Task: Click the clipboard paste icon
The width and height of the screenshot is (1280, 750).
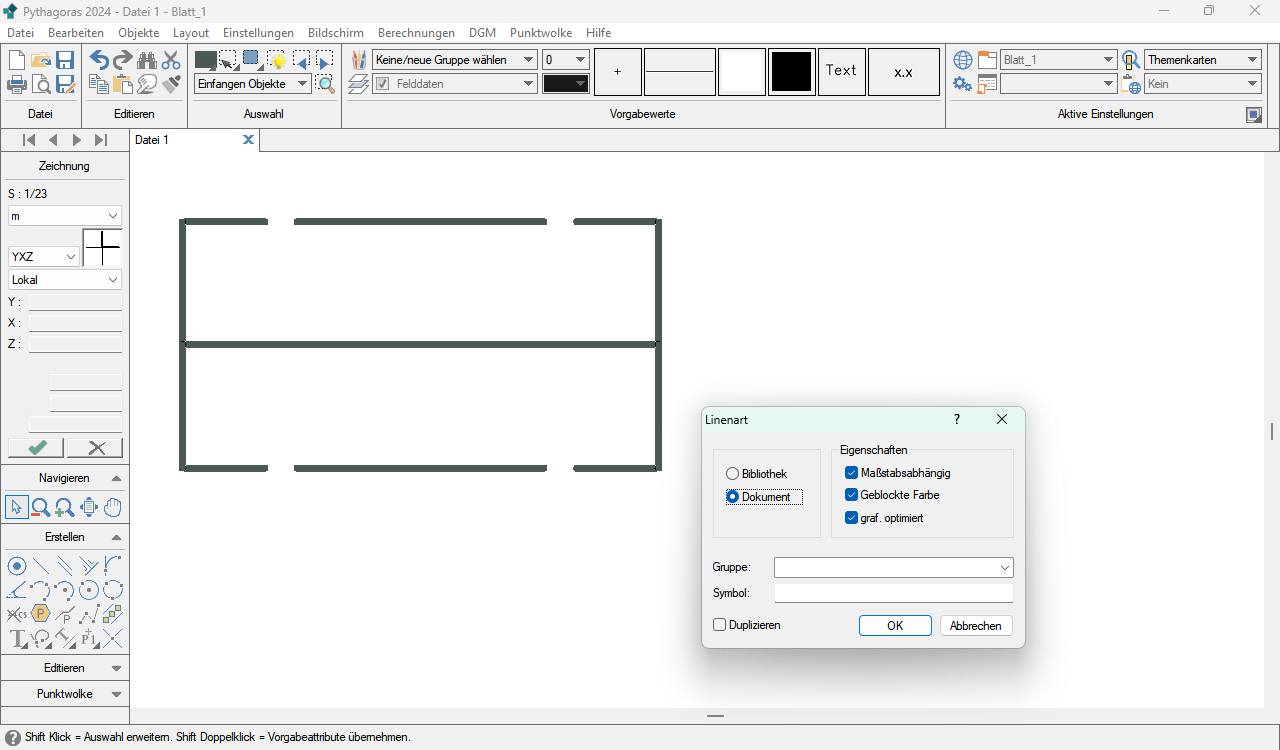Action: pyautogui.click(x=123, y=84)
